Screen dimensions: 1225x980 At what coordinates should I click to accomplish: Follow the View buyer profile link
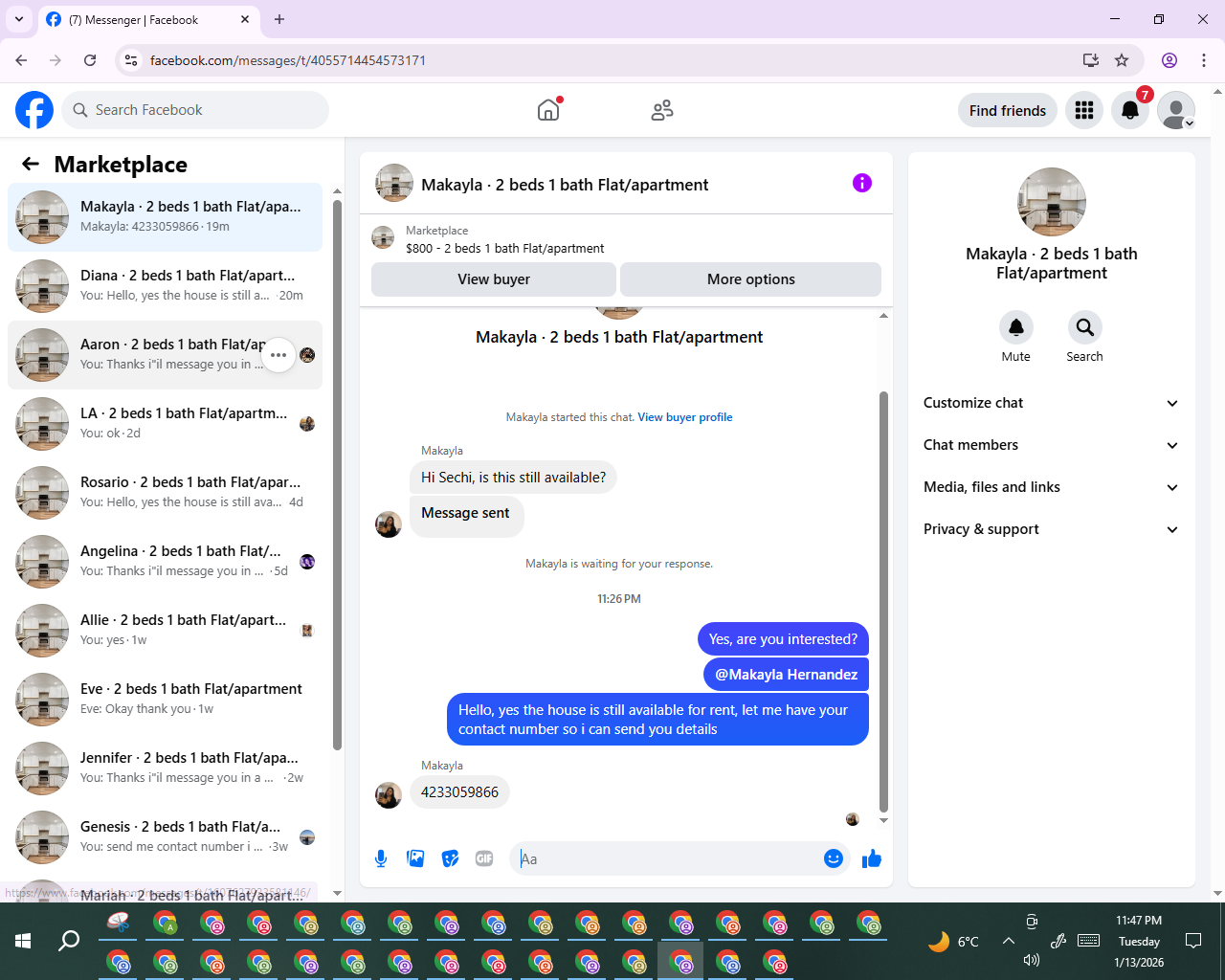point(685,417)
